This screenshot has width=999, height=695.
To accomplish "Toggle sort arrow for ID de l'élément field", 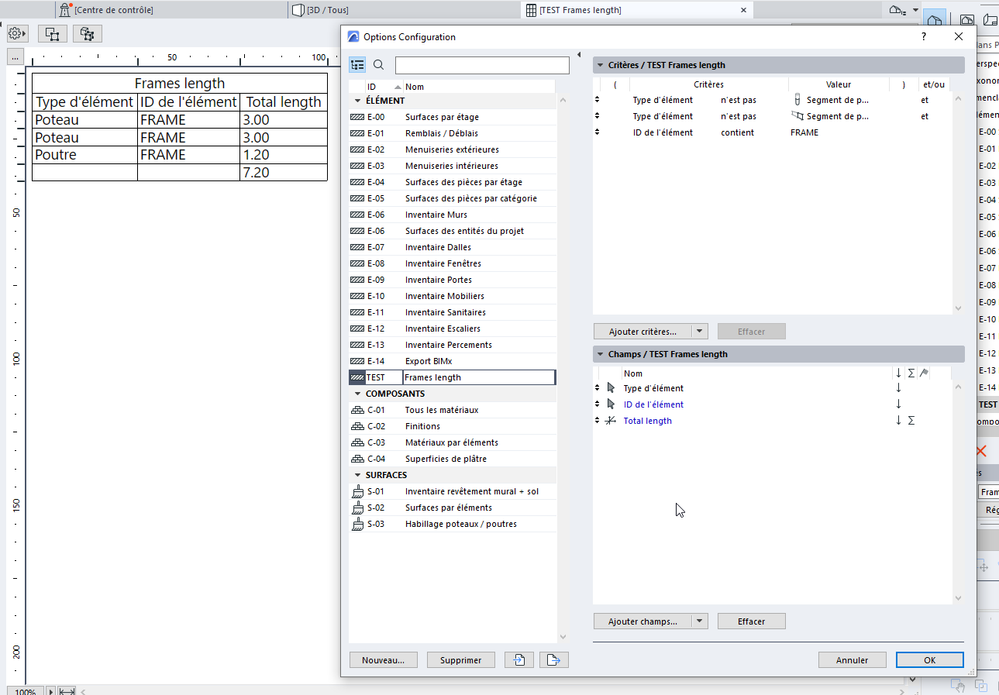I will click(898, 404).
